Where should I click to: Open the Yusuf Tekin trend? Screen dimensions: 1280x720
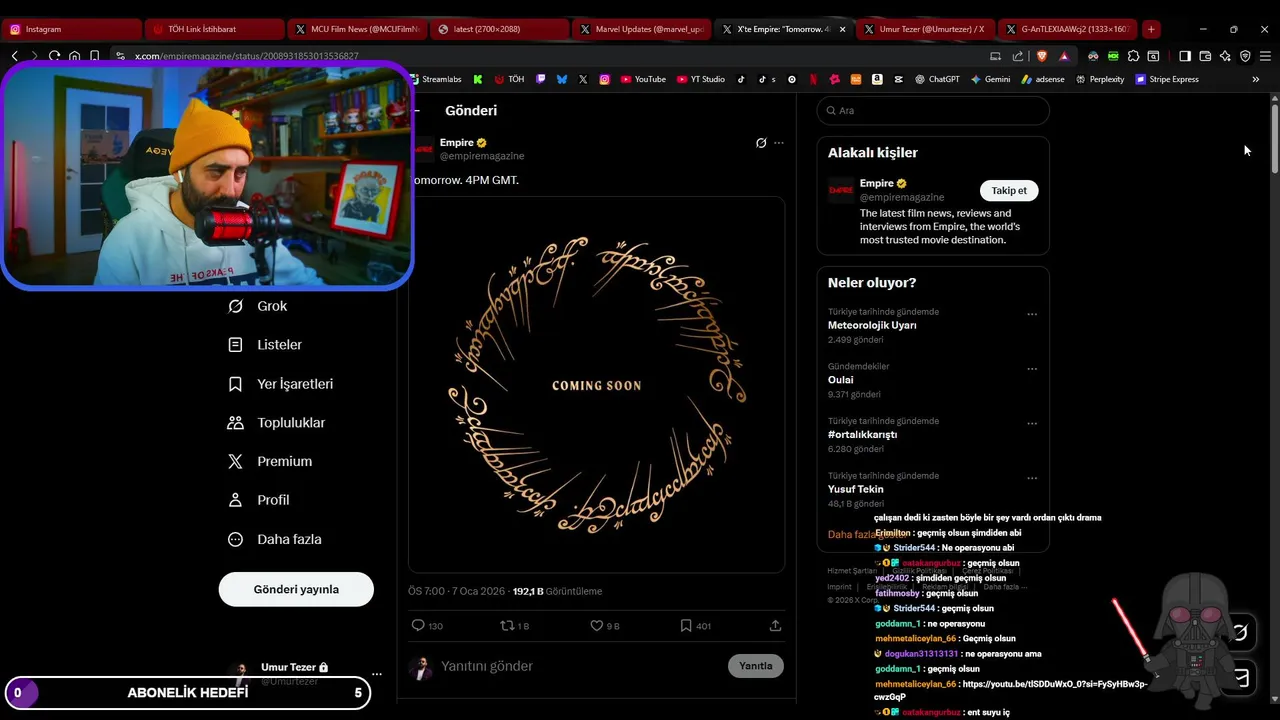tap(856, 490)
